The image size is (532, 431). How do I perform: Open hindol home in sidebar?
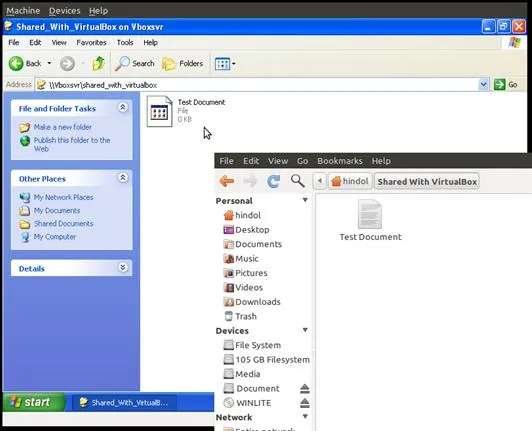242,215
